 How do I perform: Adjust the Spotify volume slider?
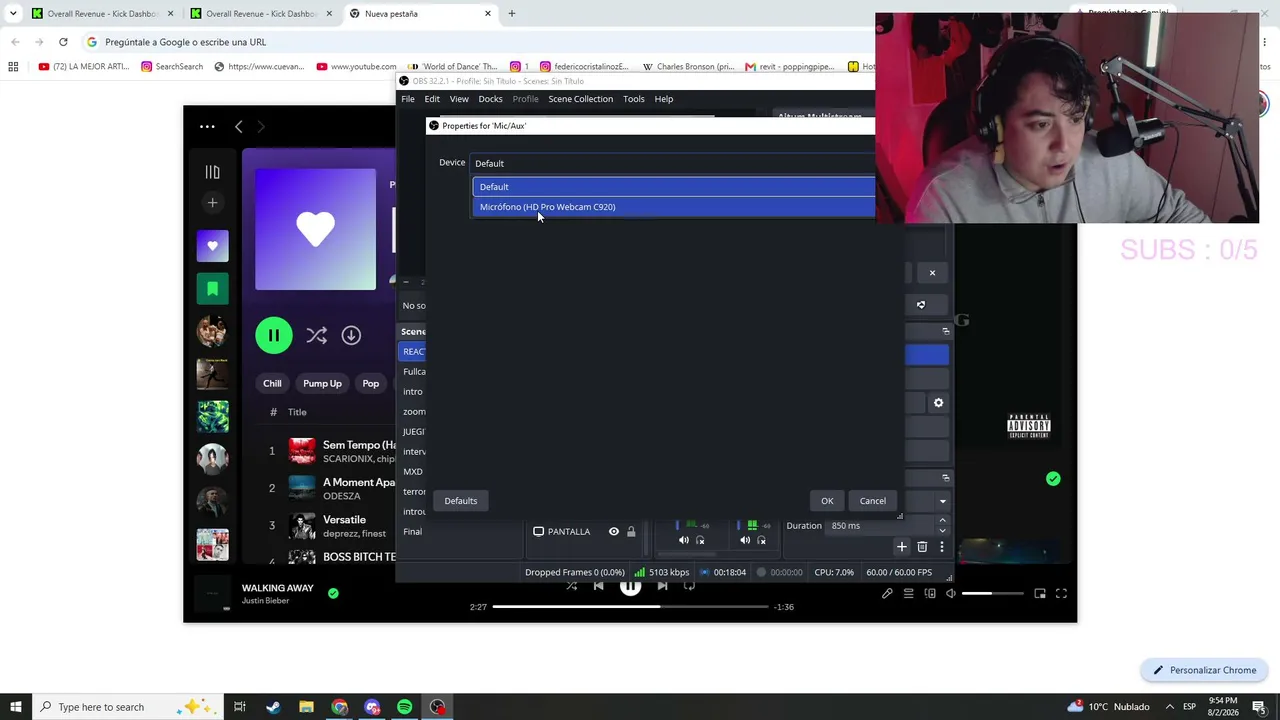(992, 594)
